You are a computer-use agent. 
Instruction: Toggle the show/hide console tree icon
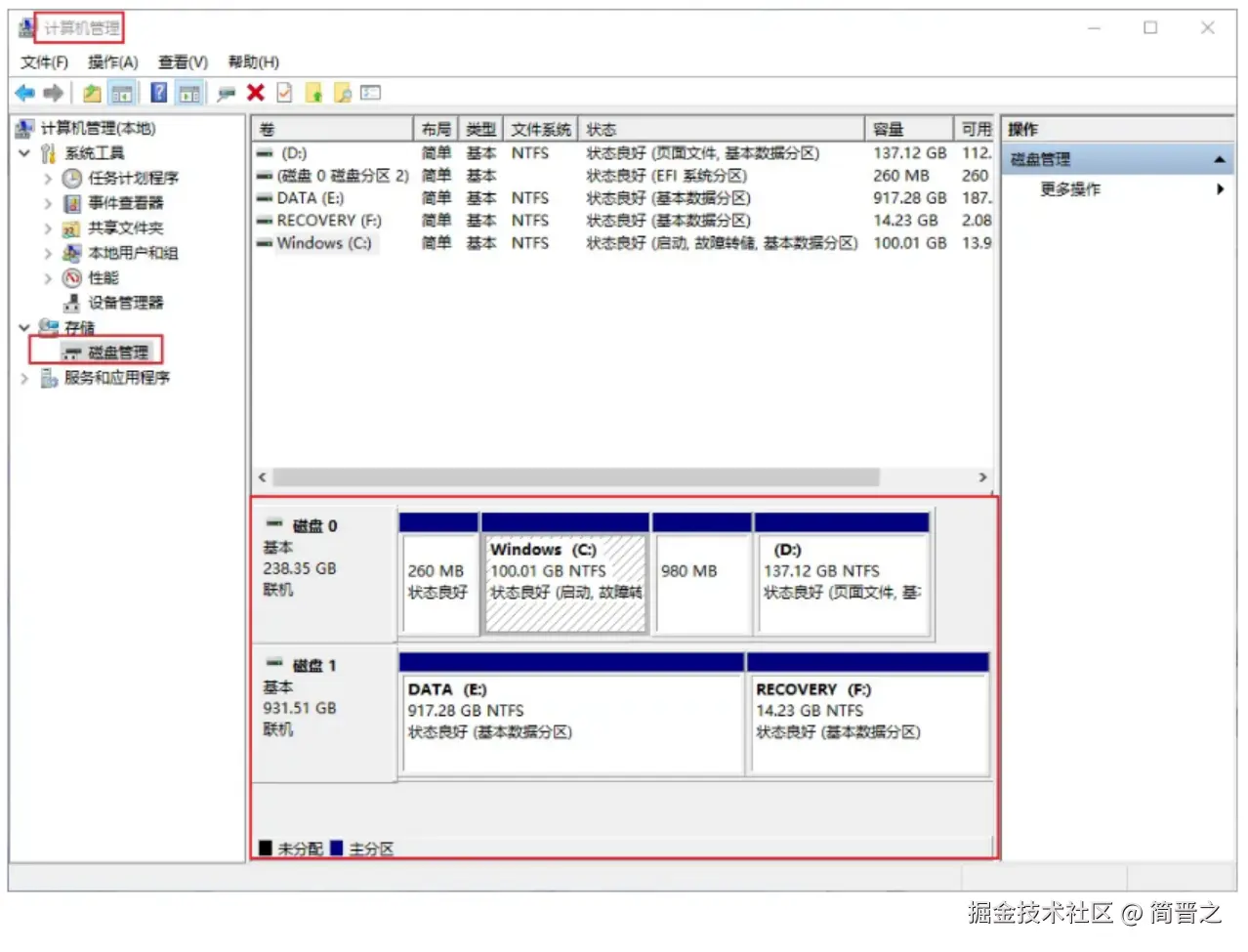122,93
